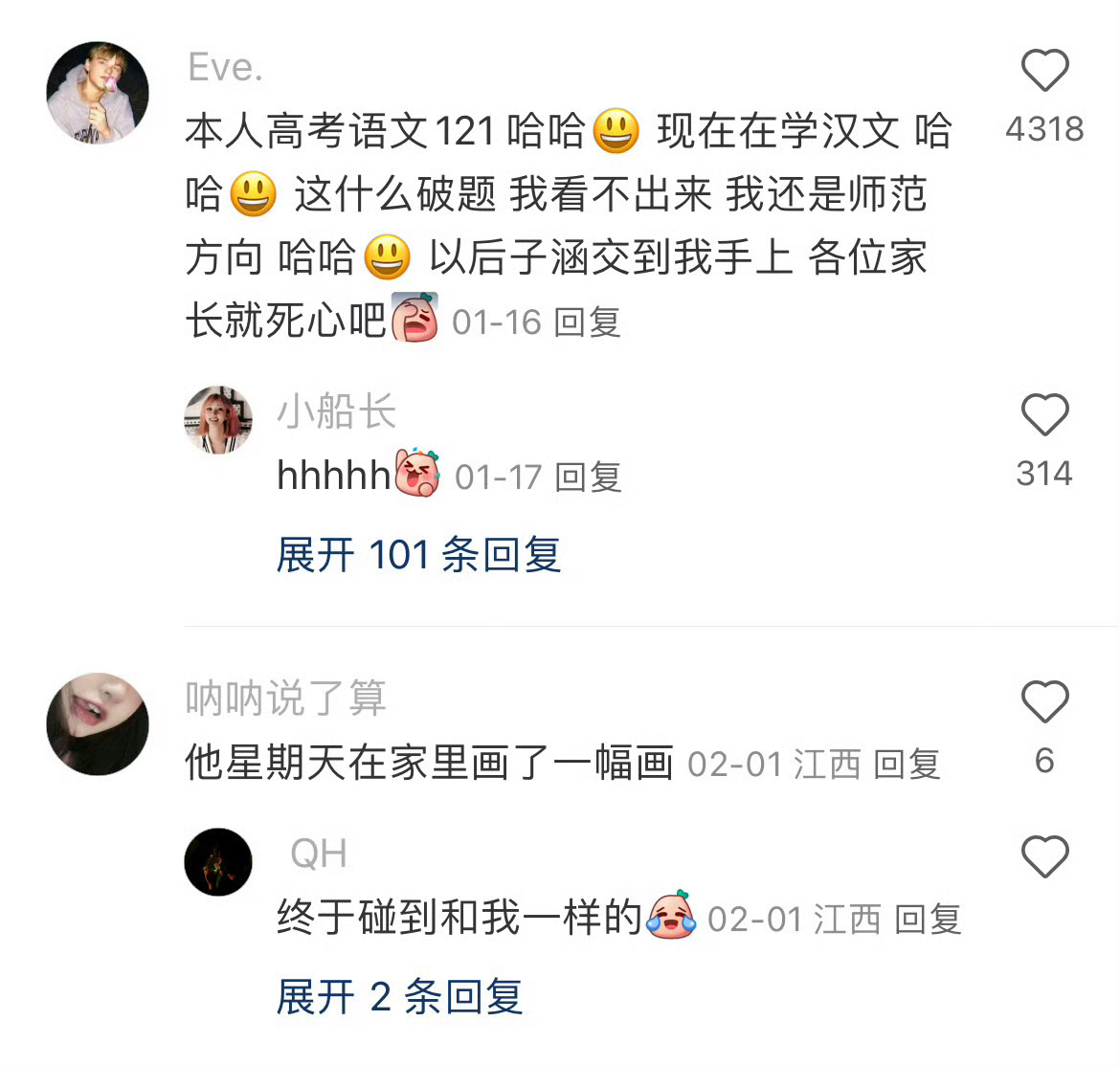Open 呐呐说了算's avatar picture

[98, 723]
